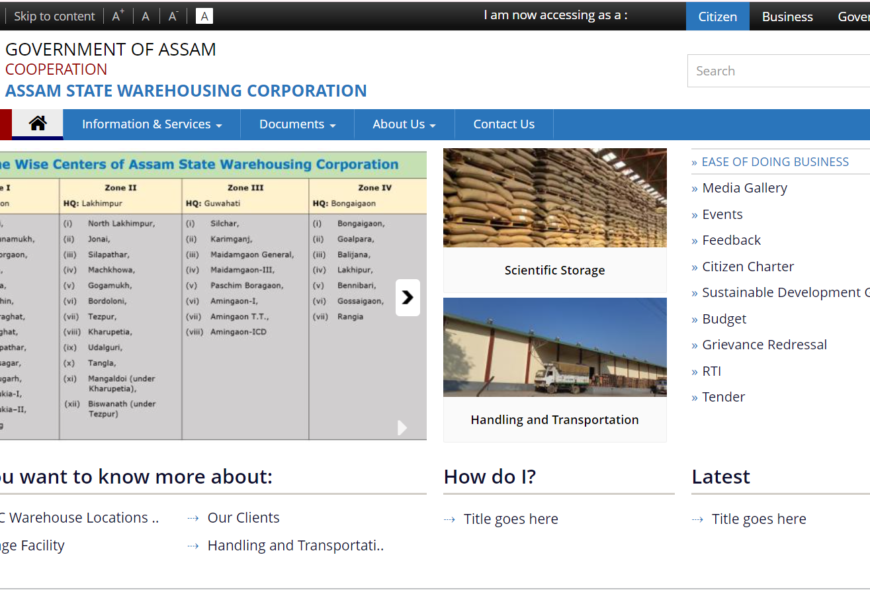This screenshot has height=600, width=870.
Task: Open Handling and Transportation caption link
Action: click(555, 420)
